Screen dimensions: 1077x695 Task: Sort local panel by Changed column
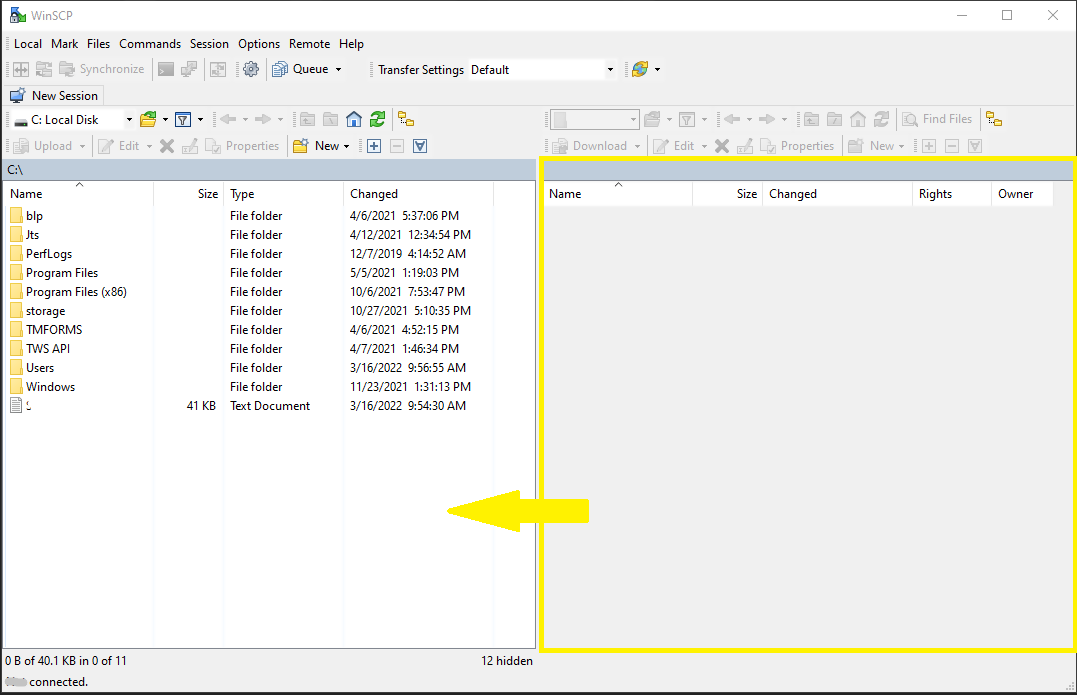click(418, 194)
